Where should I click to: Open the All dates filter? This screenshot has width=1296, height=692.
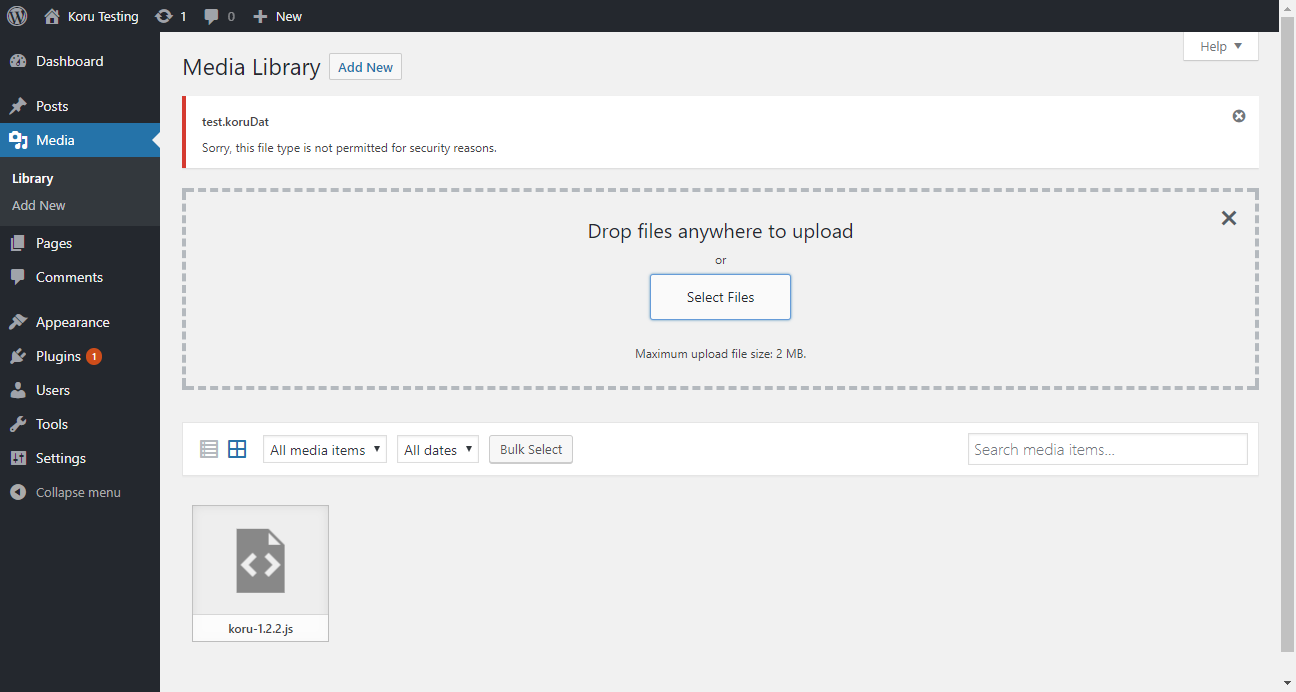[x=437, y=448]
